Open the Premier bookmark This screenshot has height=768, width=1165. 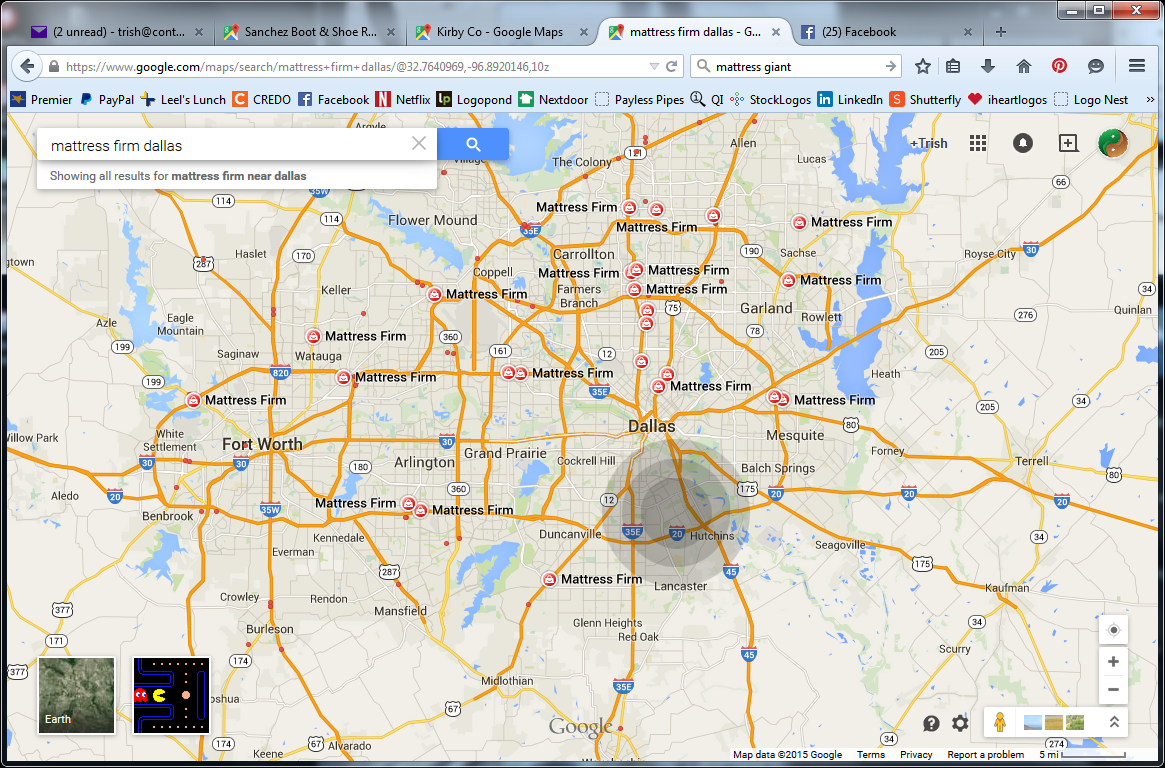click(x=42, y=100)
